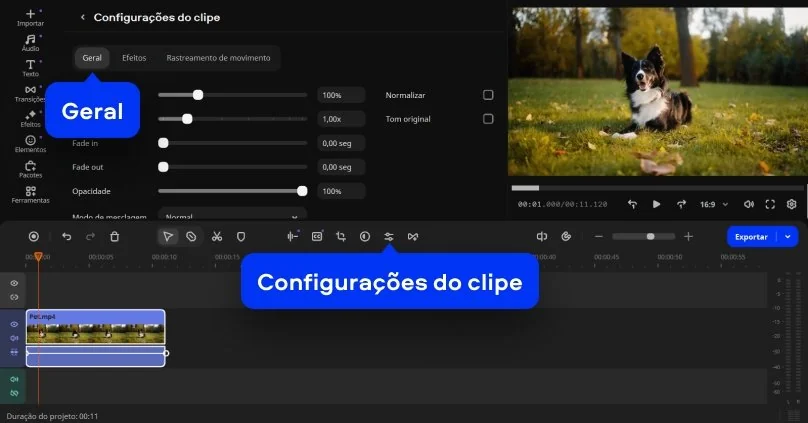Viewport: 808px width, 423px height.
Task: Open the Pacotes panel in the sidebar
Action: 30,169
